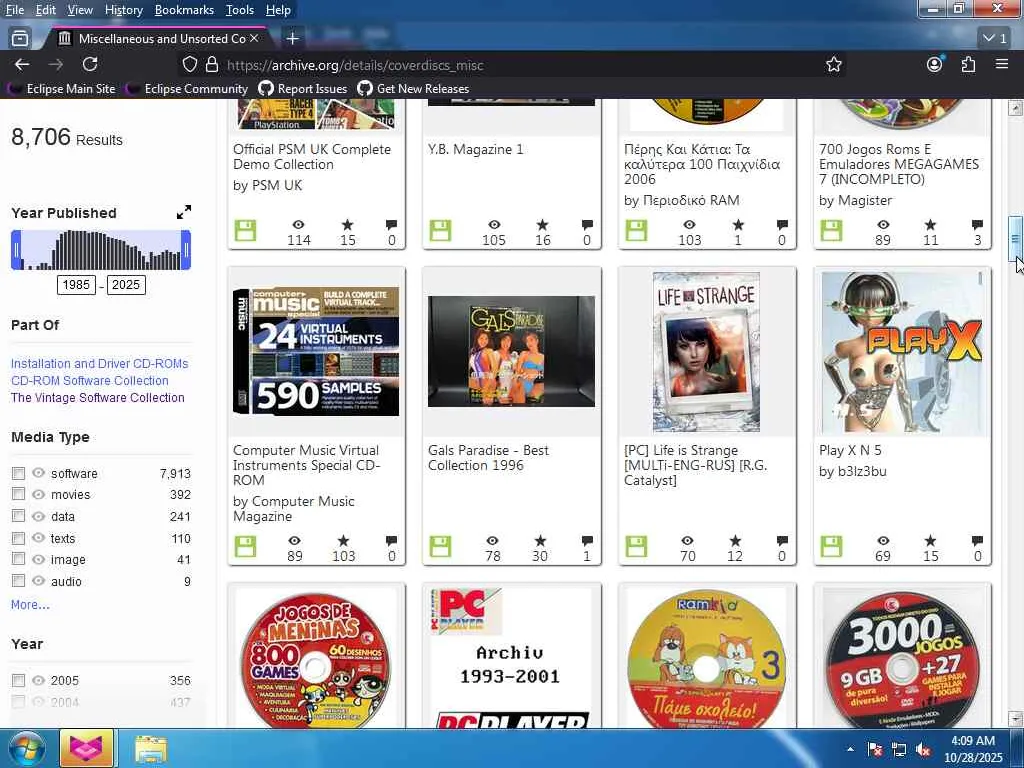Open The Vintage Software Collection link

pos(97,398)
